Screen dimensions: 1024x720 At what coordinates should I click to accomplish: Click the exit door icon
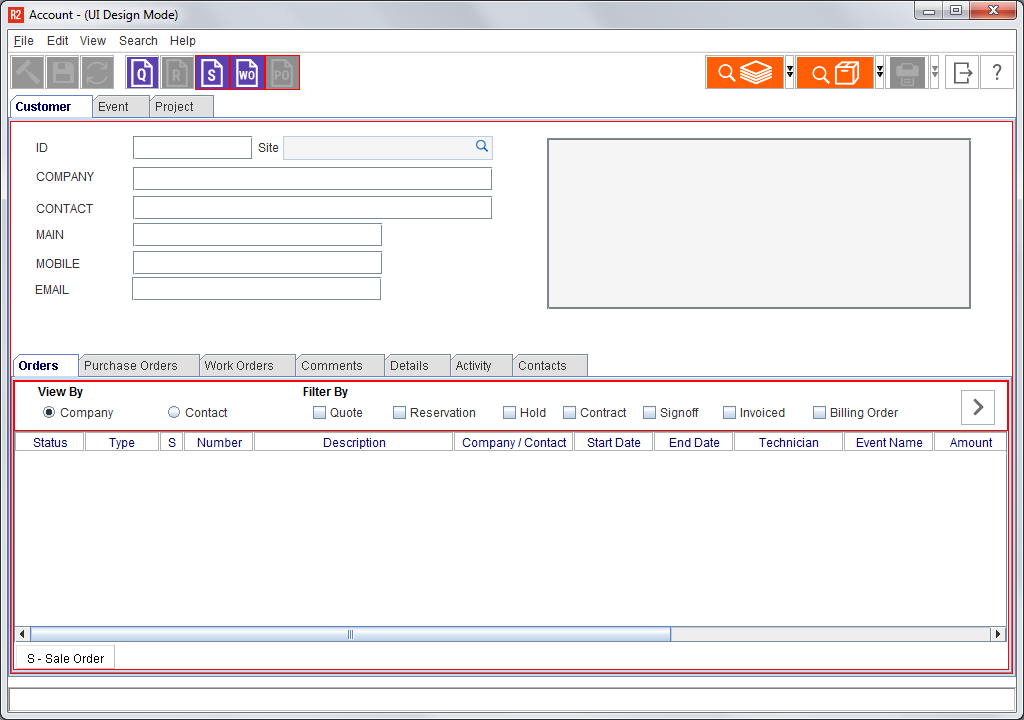point(963,73)
